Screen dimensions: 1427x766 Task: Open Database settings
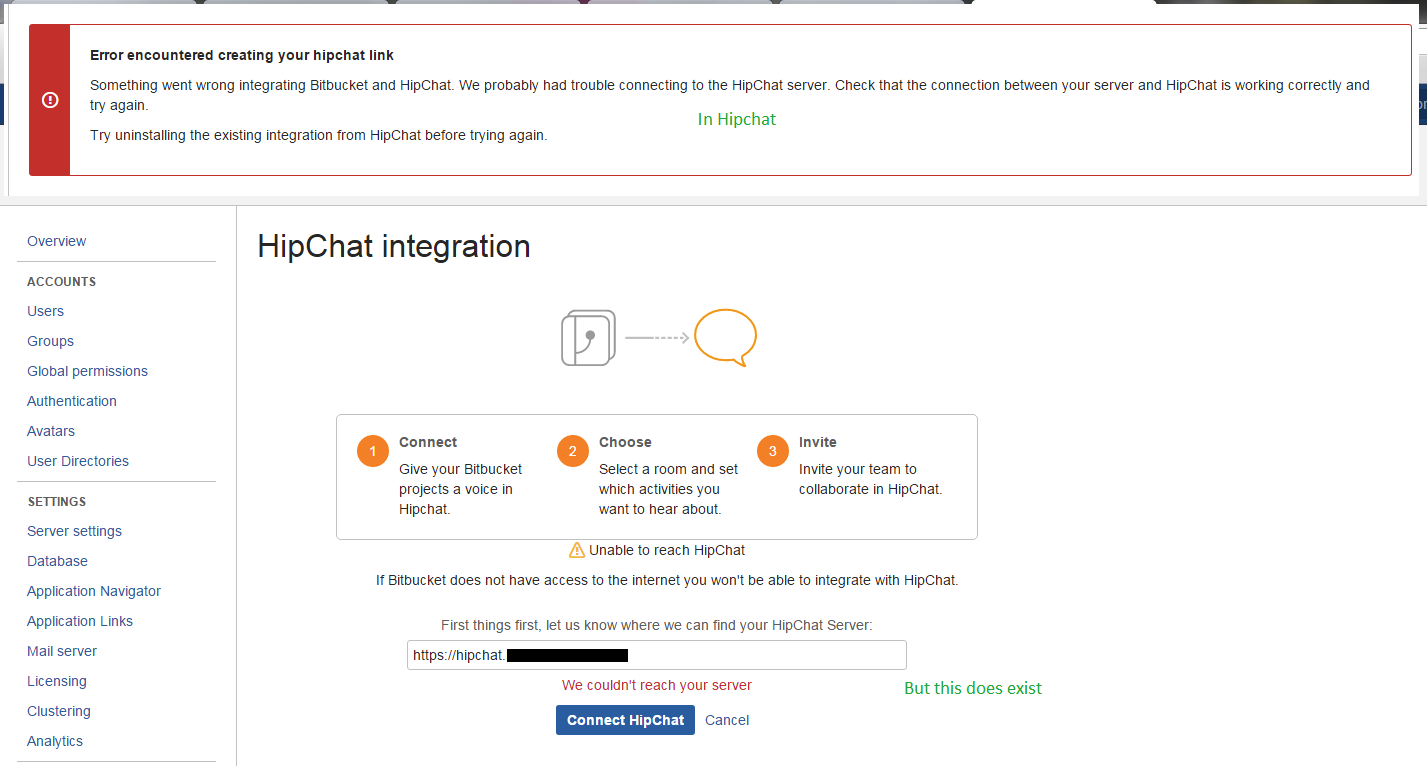58,561
